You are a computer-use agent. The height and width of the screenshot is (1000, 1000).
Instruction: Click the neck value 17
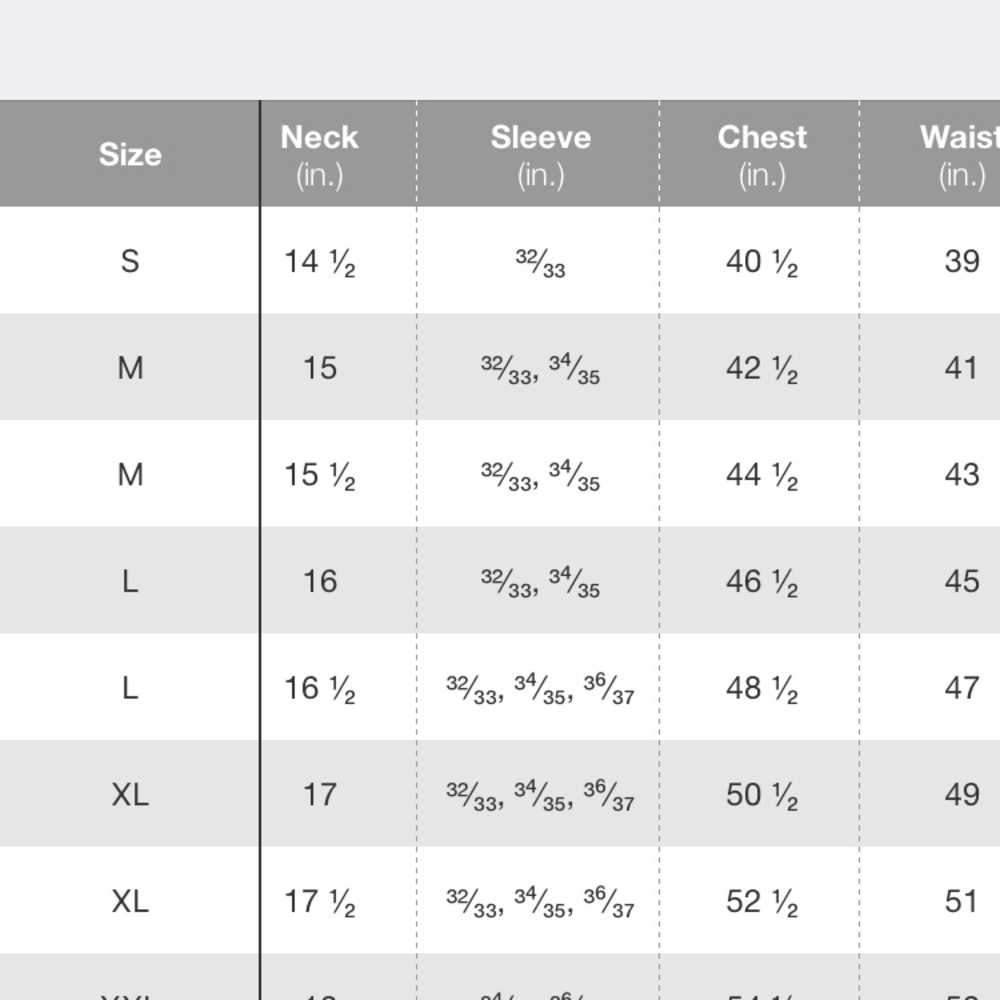(320, 795)
